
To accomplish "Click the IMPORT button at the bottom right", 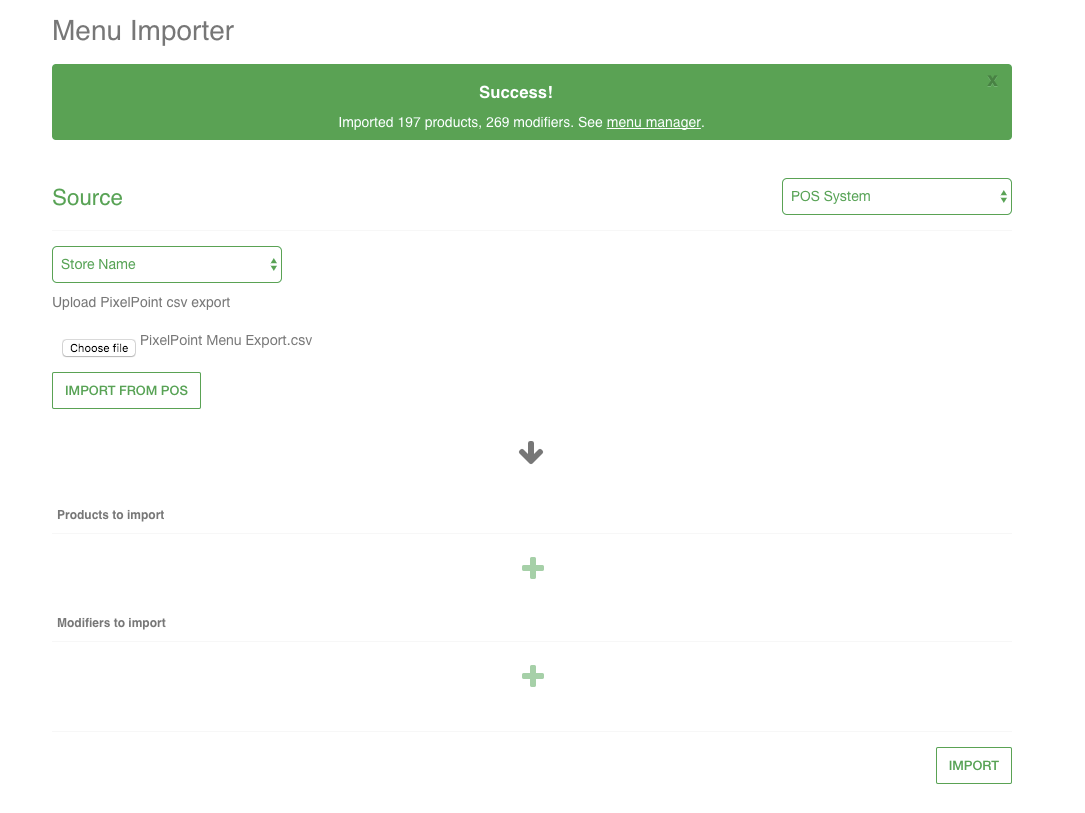I will coord(973,765).
